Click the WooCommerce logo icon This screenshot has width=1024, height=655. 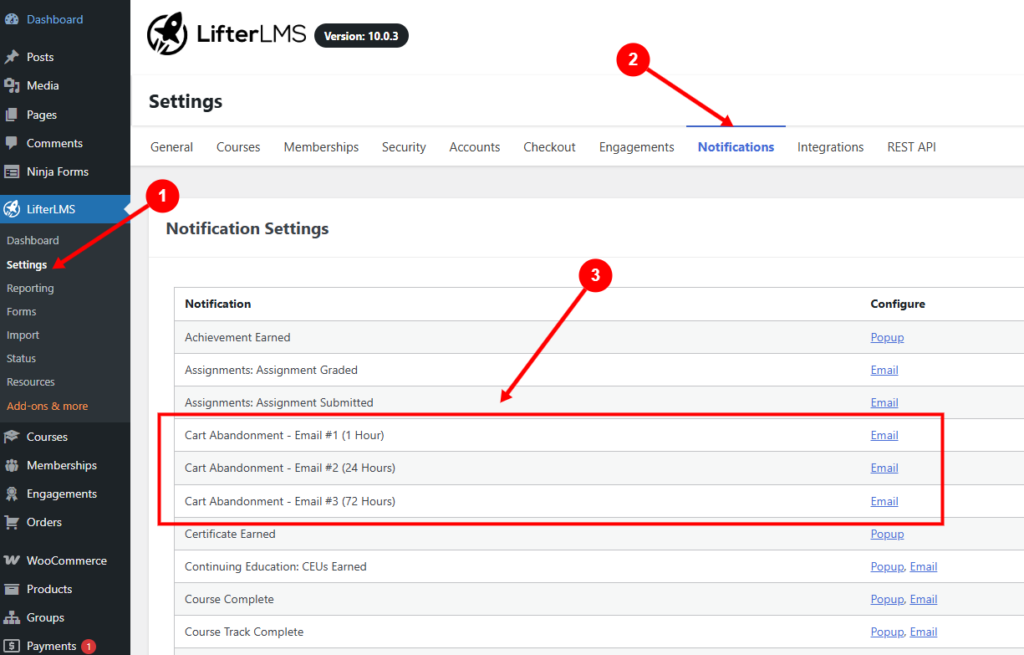point(11,560)
